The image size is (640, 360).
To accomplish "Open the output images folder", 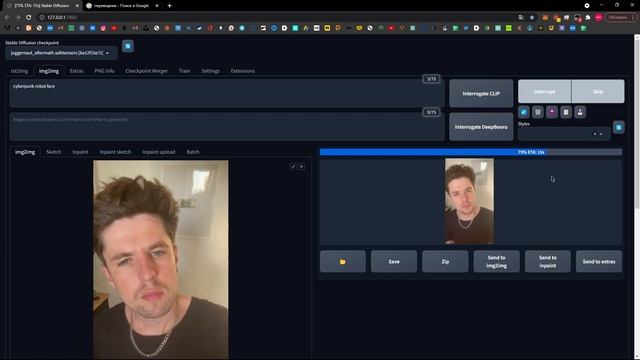I will point(343,261).
